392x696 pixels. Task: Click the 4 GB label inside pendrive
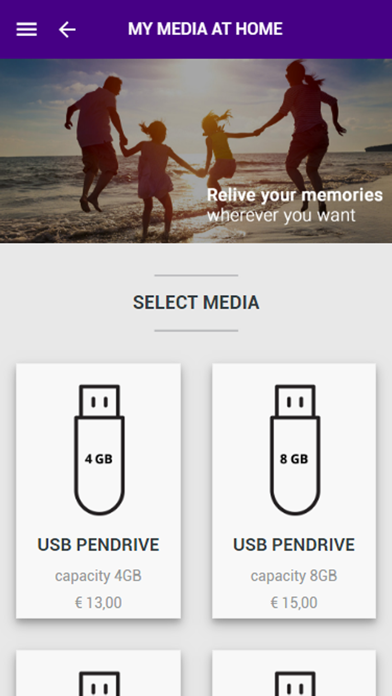point(99,459)
